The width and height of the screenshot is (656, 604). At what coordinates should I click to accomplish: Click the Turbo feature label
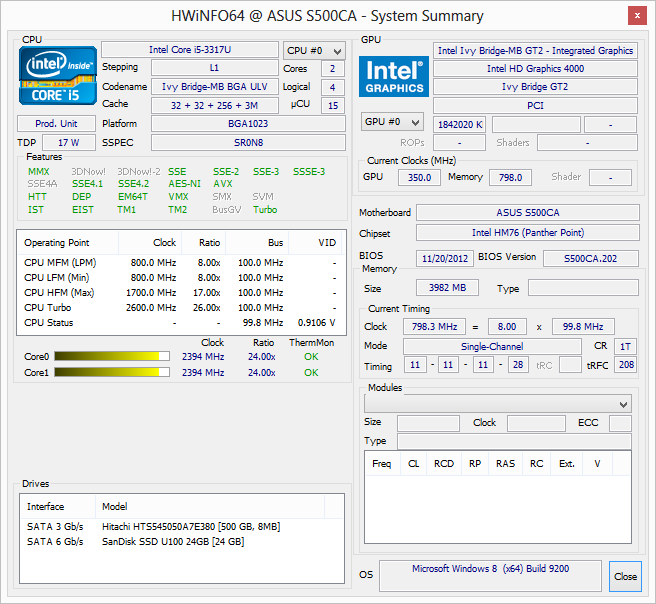(265, 210)
